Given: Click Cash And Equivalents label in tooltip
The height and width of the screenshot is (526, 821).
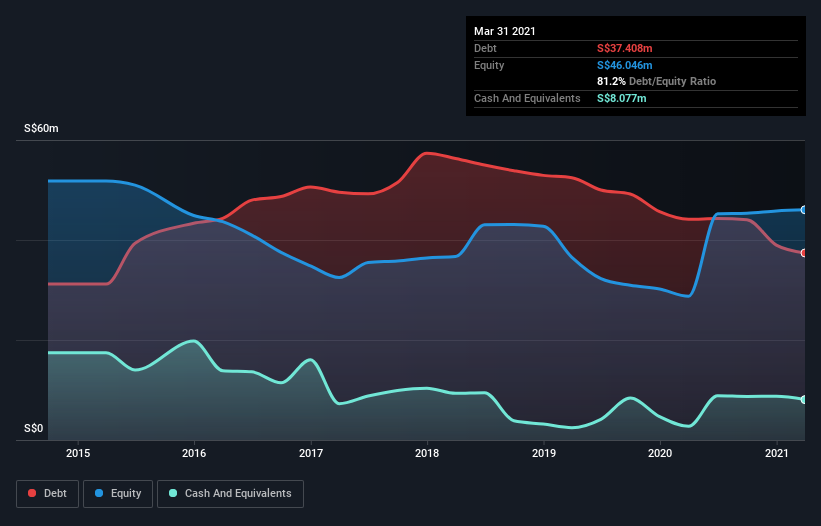Looking at the screenshot, I should pos(527,98).
